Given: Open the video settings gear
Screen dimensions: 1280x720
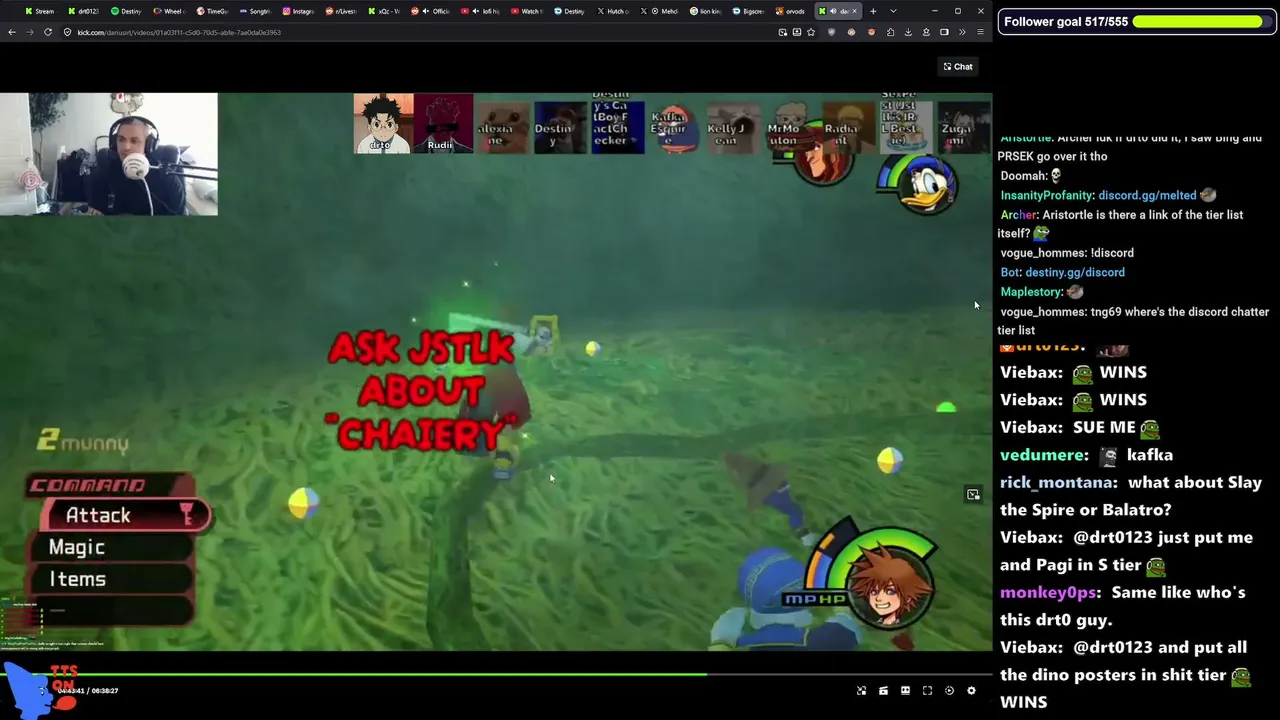Looking at the screenshot, I should 971,691.
